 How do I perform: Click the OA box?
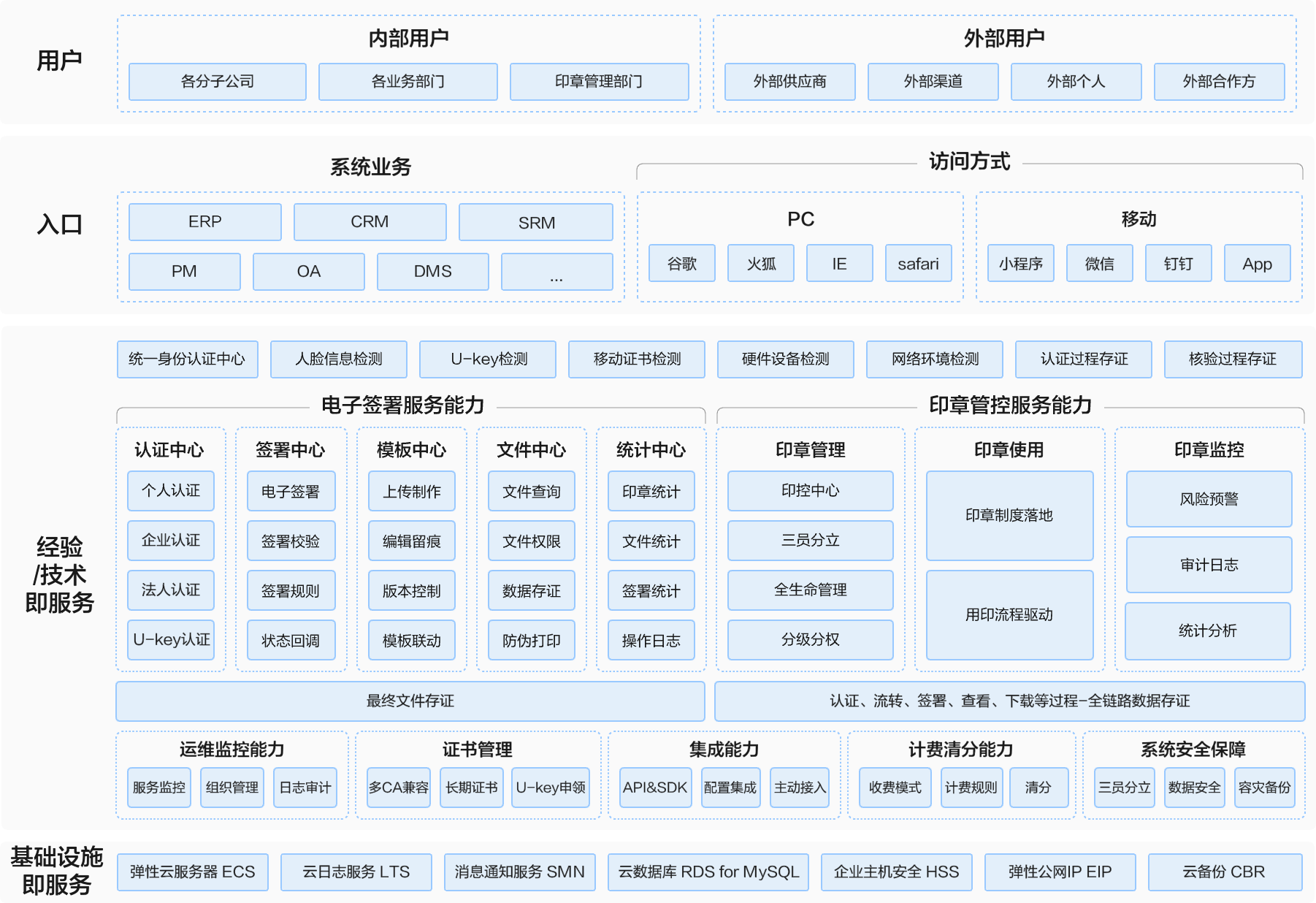point(309,271)
